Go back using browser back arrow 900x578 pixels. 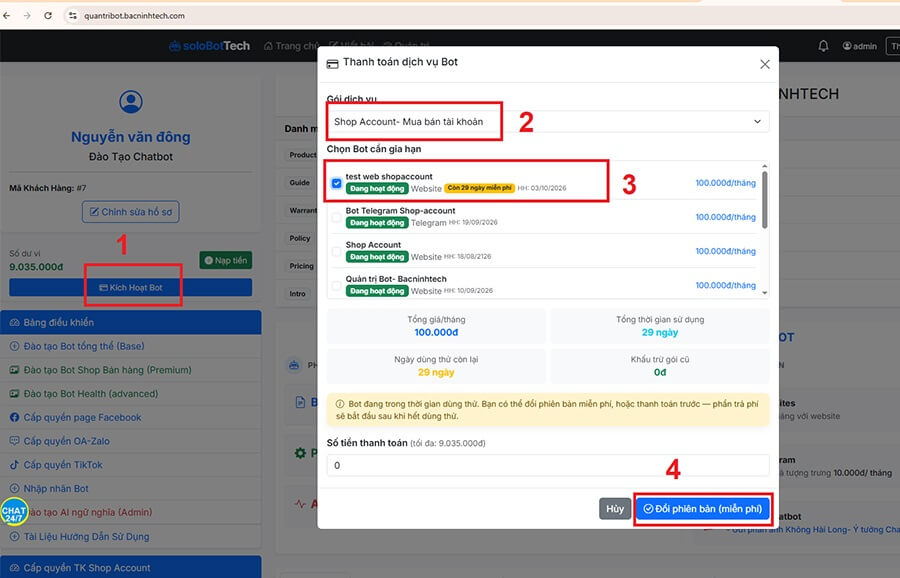[7, 16]
